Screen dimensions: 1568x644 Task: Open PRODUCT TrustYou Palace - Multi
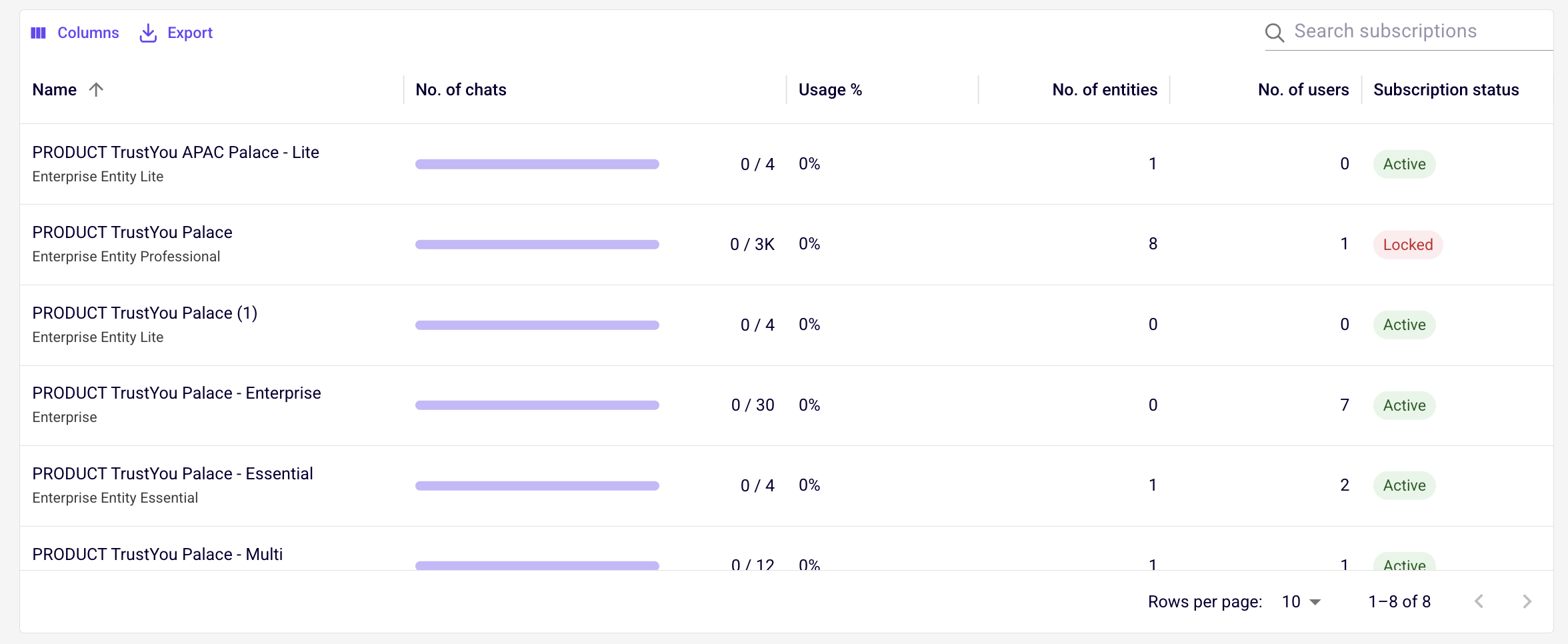tap(157, 554)
